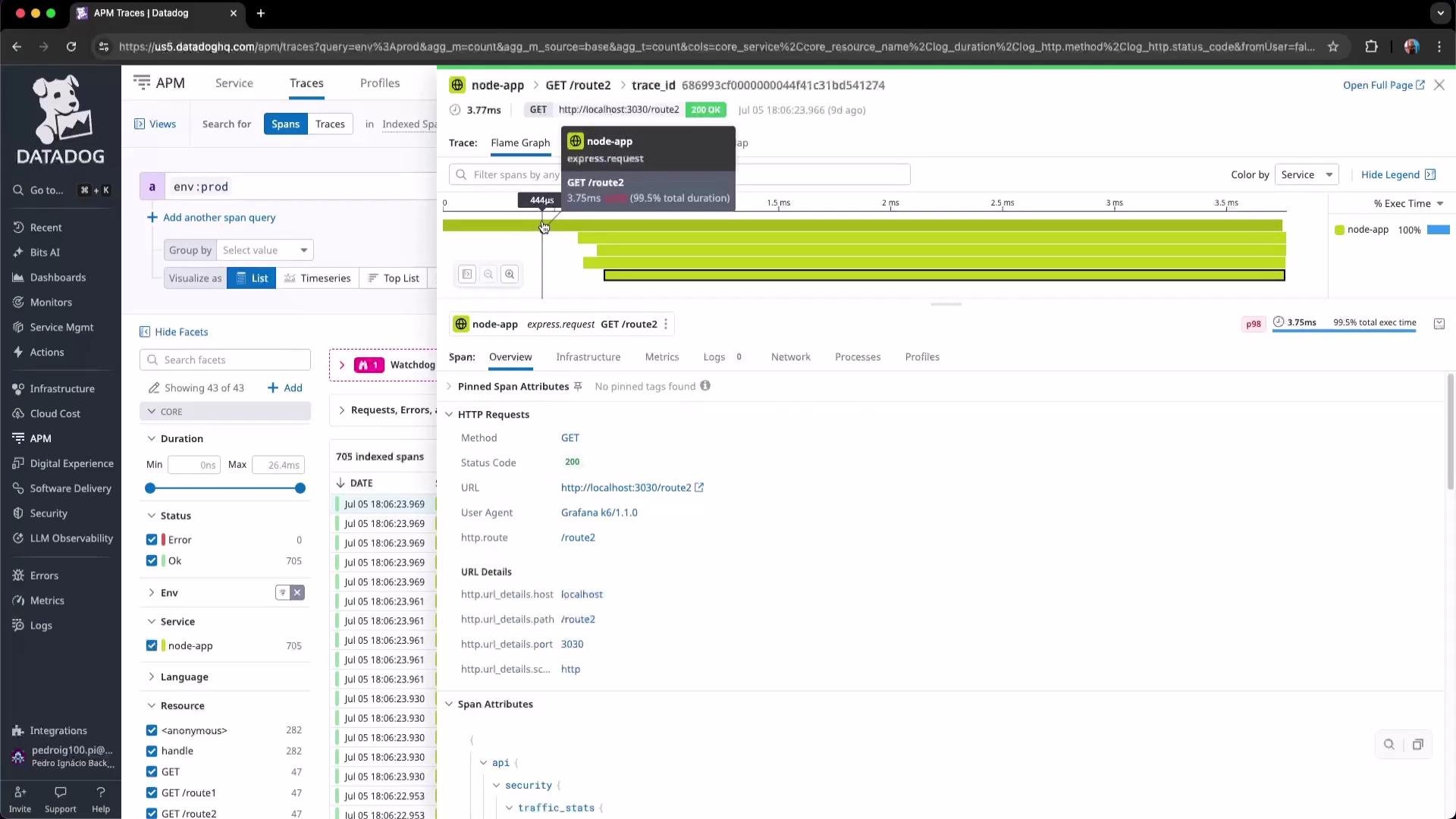The image size is (1456, 819).
Task: Open the % Exec Time dropdown
Action: [1408, 203]
